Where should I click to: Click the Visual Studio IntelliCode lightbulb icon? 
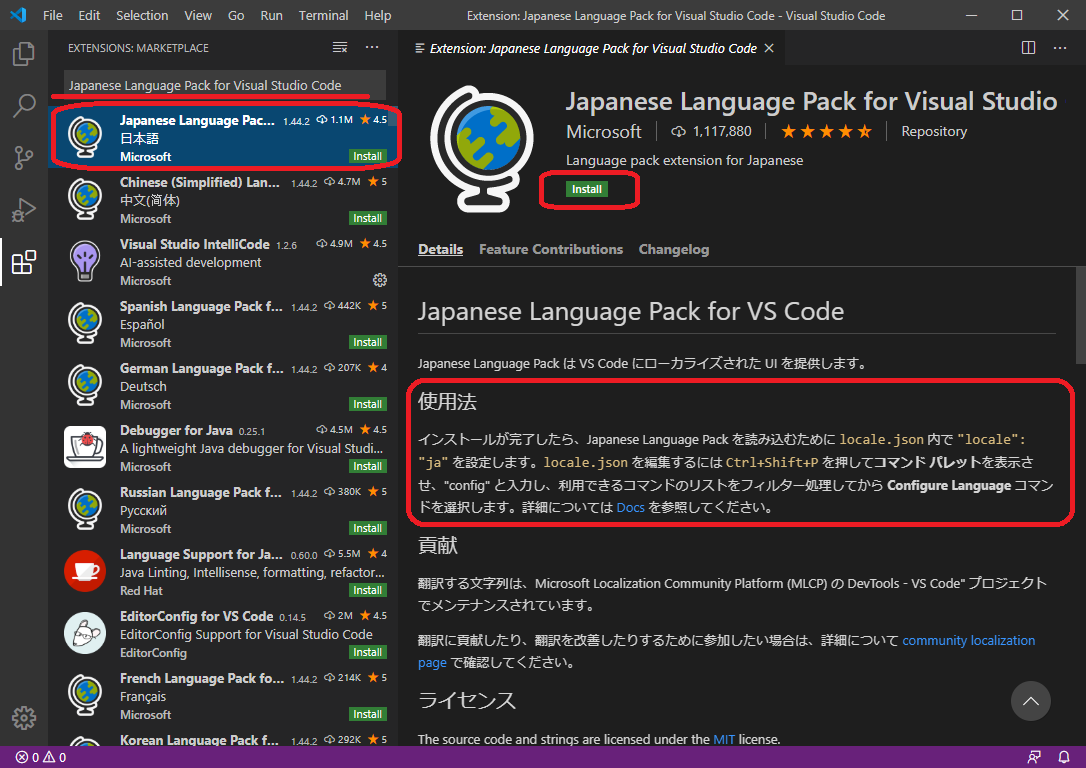(85, 261)
